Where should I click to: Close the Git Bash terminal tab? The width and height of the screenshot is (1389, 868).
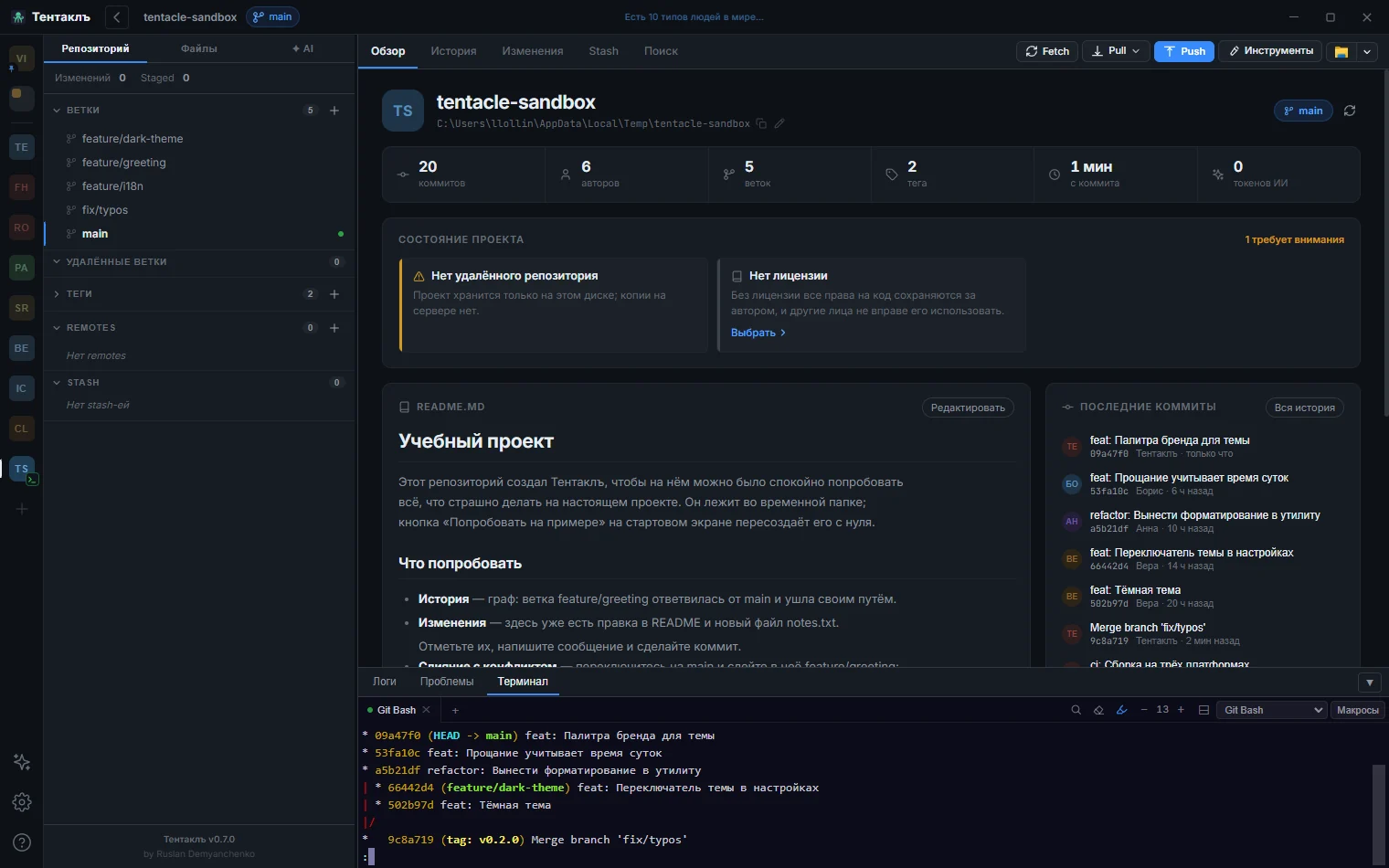(426, 710)
